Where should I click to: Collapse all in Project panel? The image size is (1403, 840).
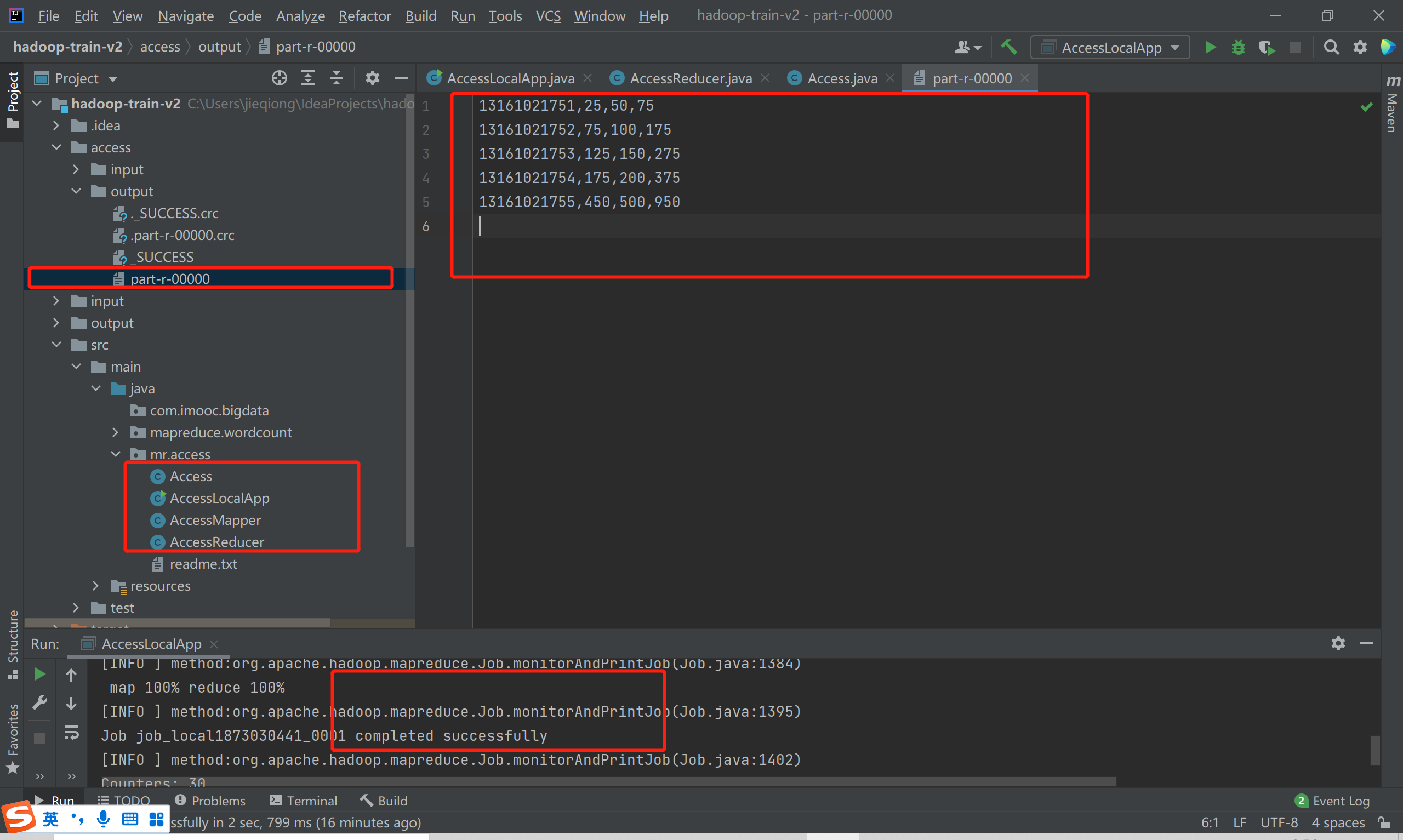[336, 78]
